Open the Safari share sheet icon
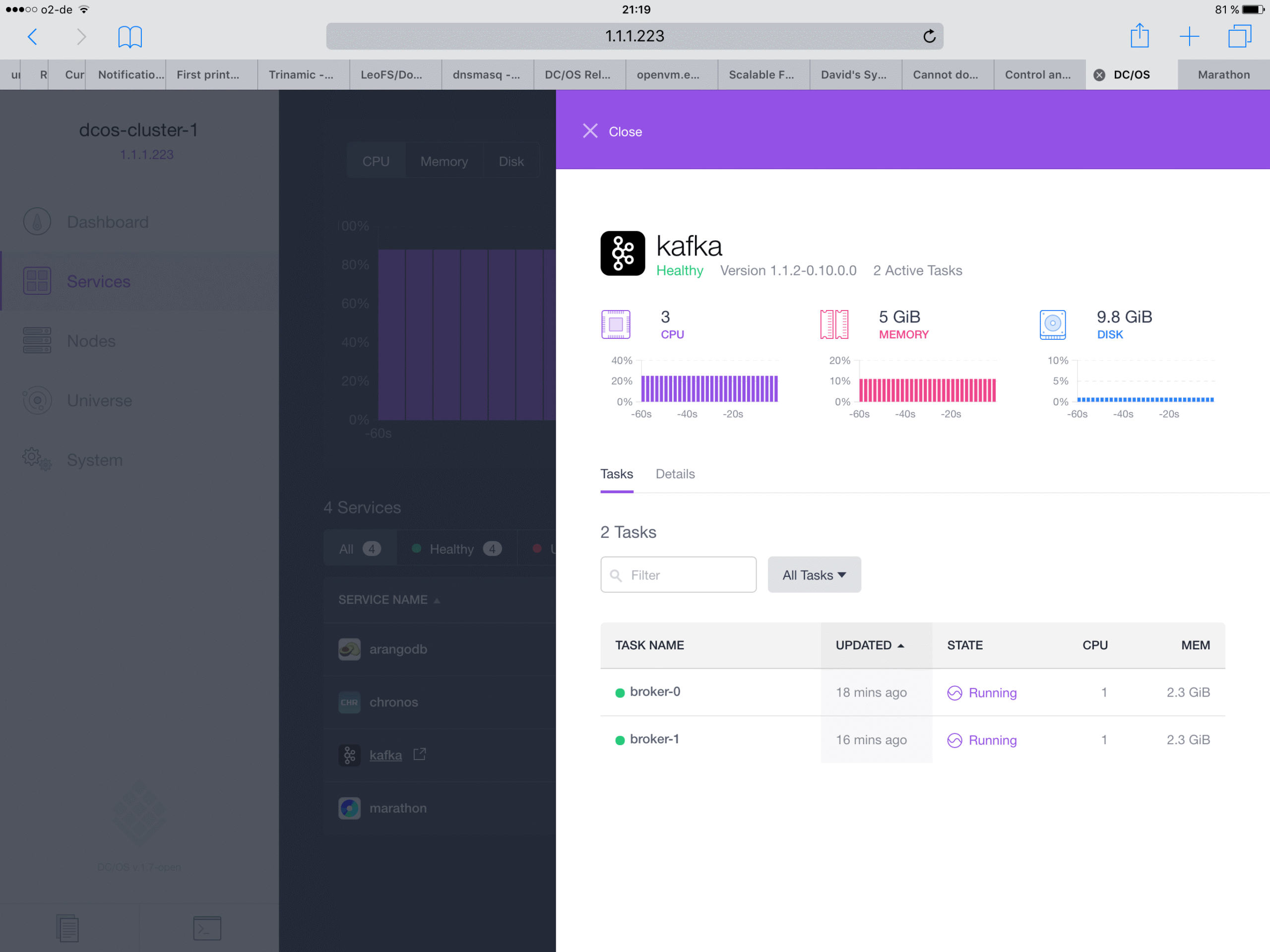 1139,36
